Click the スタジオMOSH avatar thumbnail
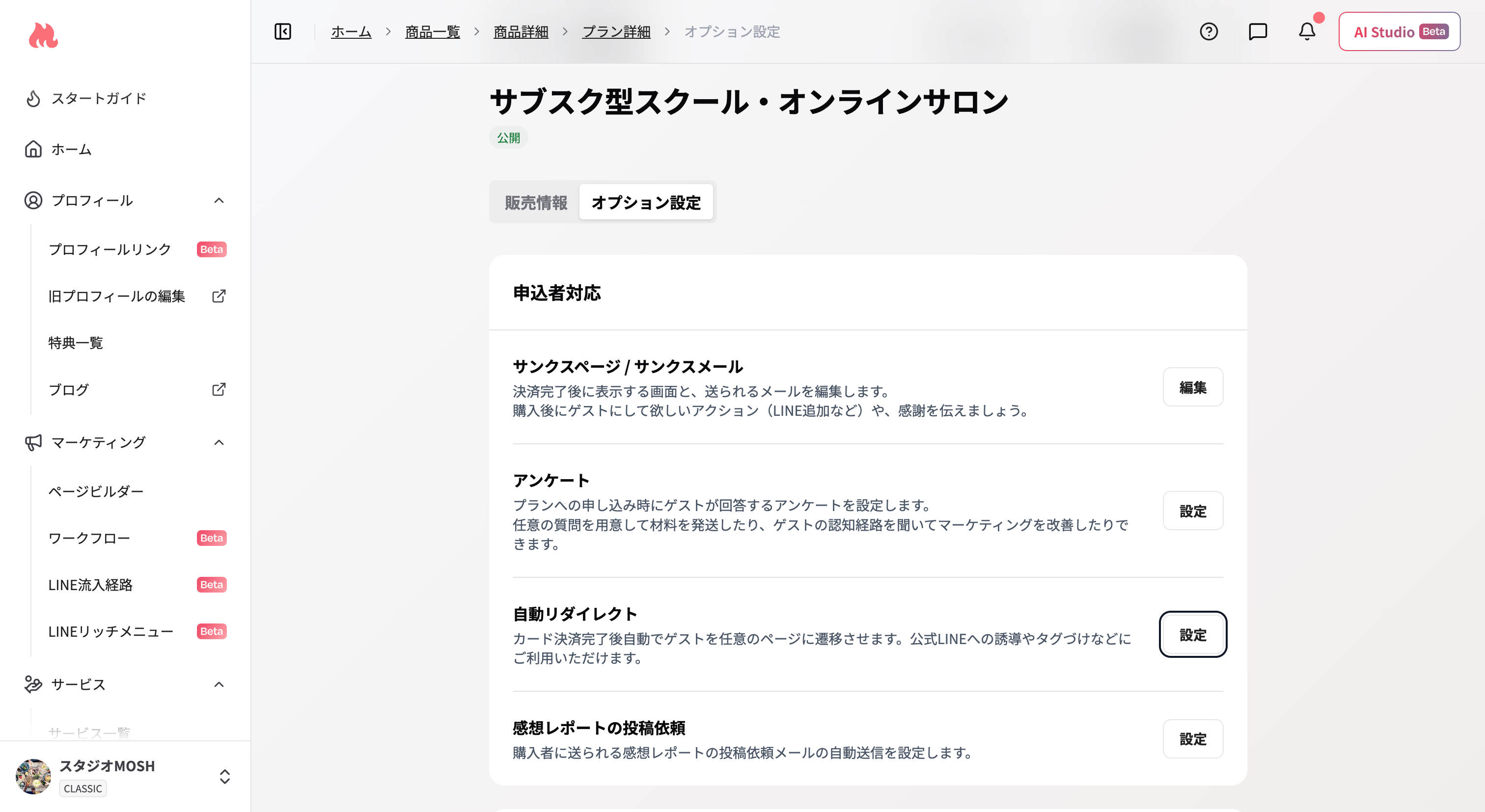 click(x=33, y=776)
